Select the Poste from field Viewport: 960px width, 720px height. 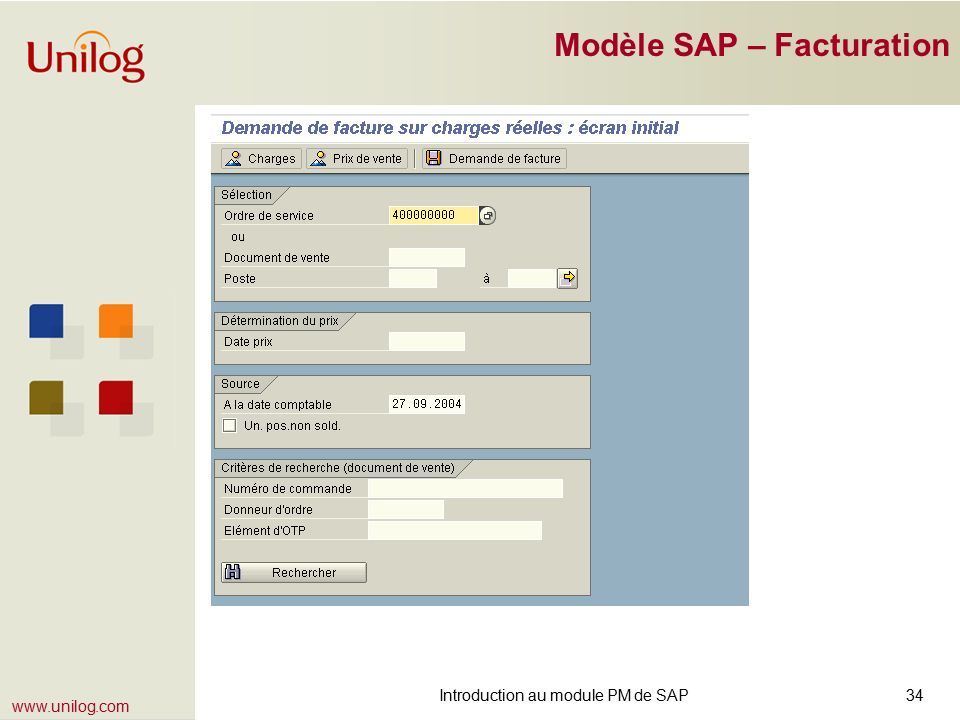coord(413,279)
